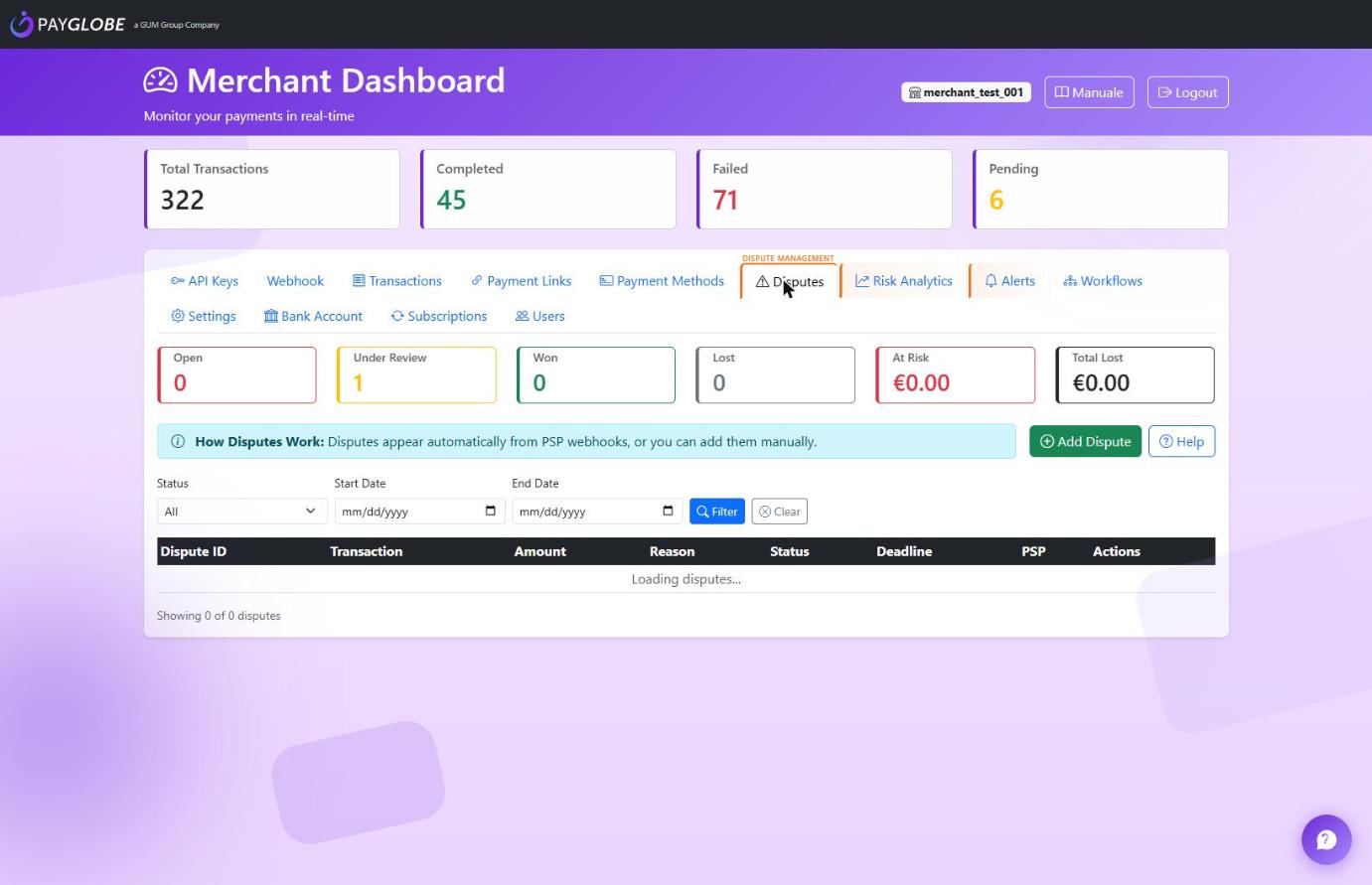Viewport: 1372px width, 885px height.
Task: Click the calendar icon in Start Date
Action: click(491, 511)
